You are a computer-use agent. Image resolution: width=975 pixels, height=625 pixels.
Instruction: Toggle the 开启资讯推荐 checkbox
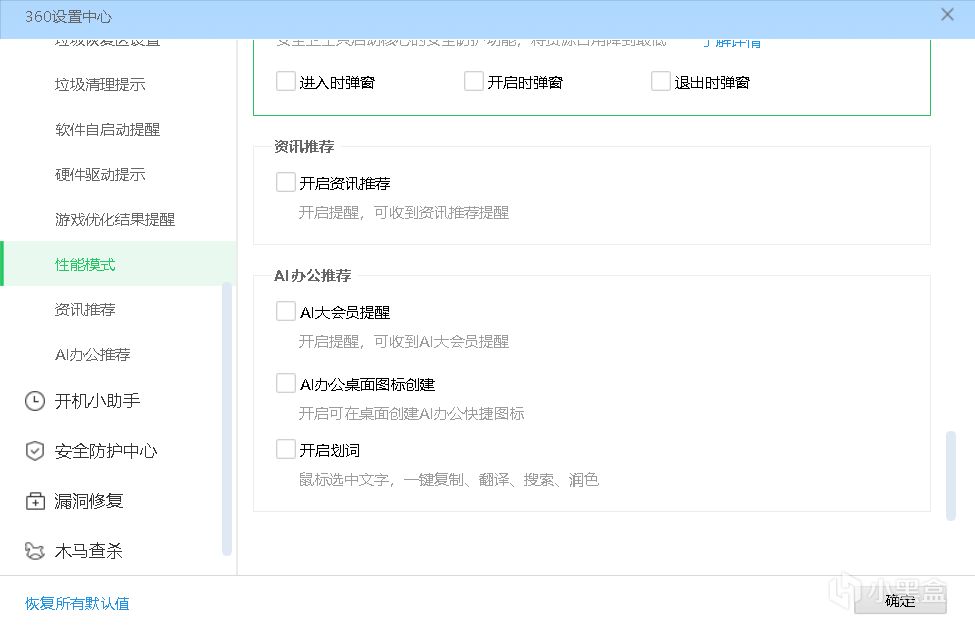285,182
